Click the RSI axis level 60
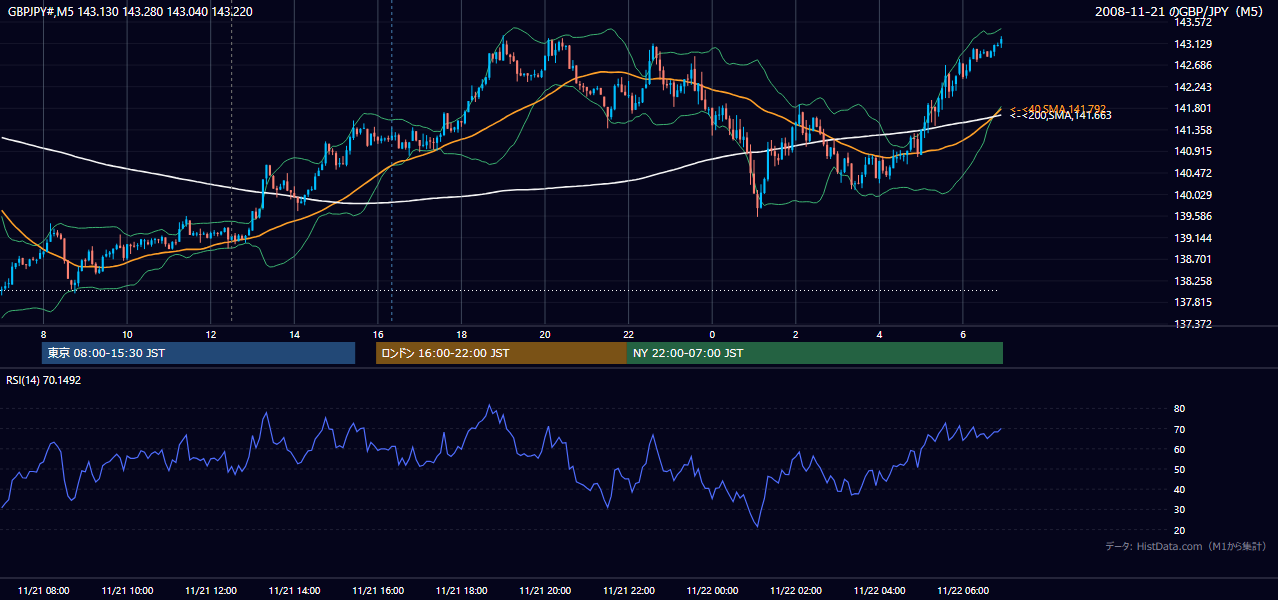 pyautogui.click(x=1180, y=450)
